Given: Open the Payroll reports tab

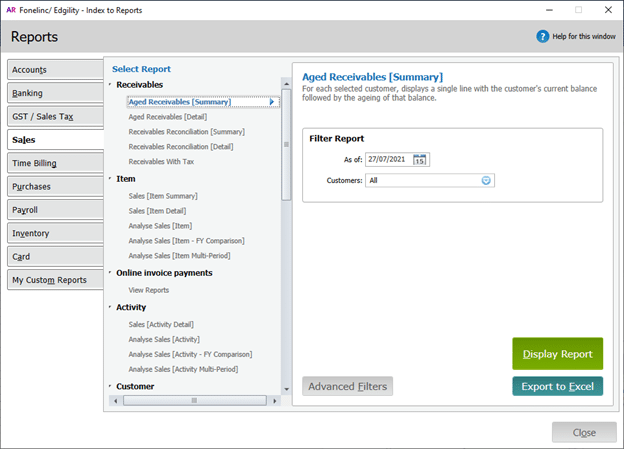Looking at the screenshot, I should [54, 210].
